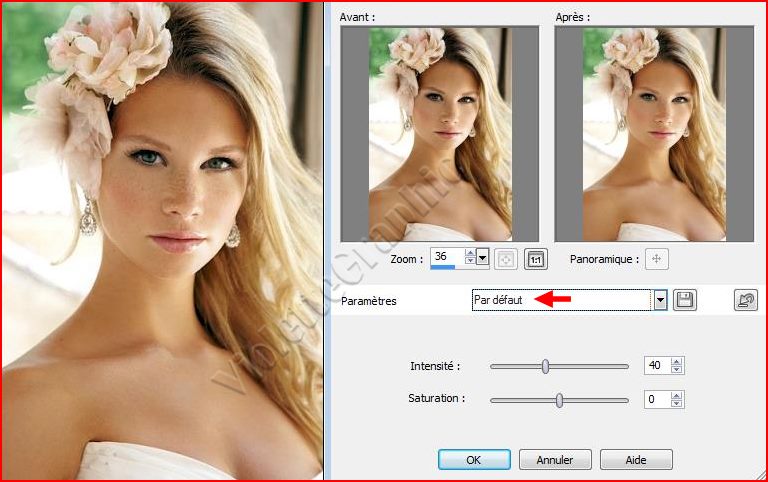Click the 1:1 actual size zoom icon
Viewport: 768px width, 482px height.
pos(535,259)
